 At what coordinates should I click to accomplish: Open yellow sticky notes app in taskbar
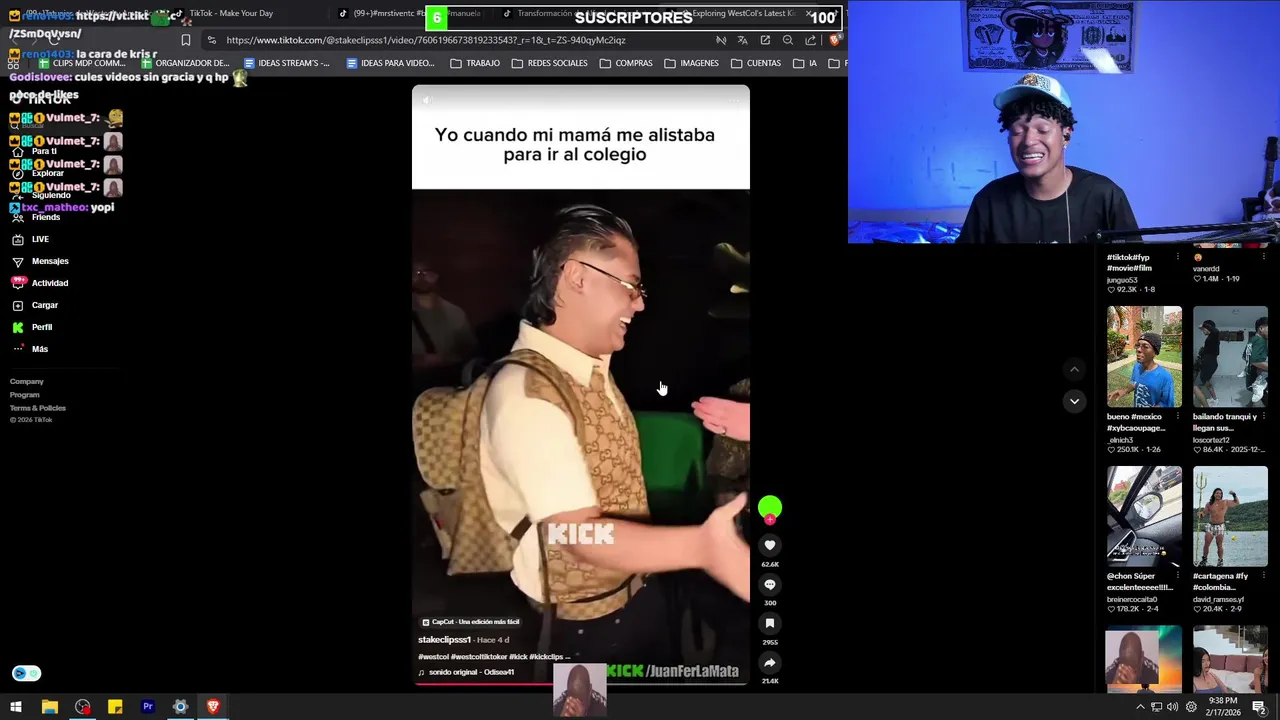[x=115, y=707]
